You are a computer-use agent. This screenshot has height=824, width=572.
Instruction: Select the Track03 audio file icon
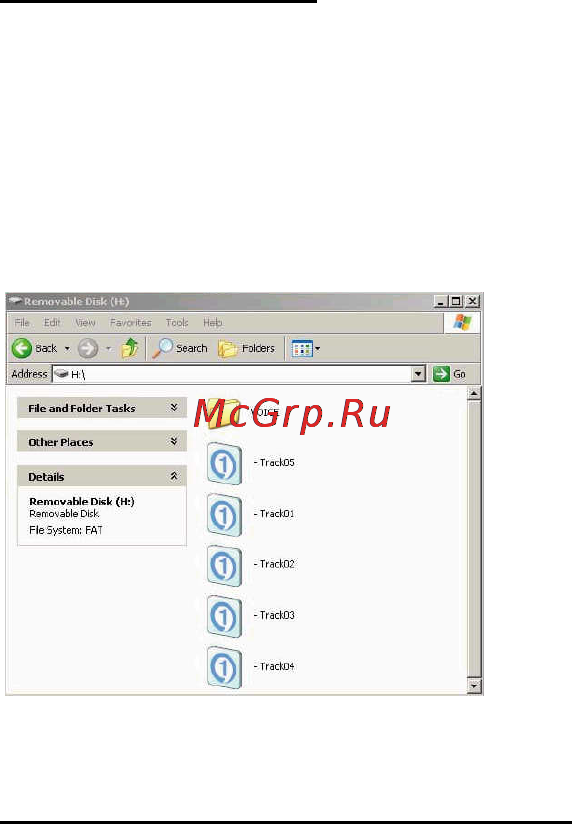tap(224, 616)
